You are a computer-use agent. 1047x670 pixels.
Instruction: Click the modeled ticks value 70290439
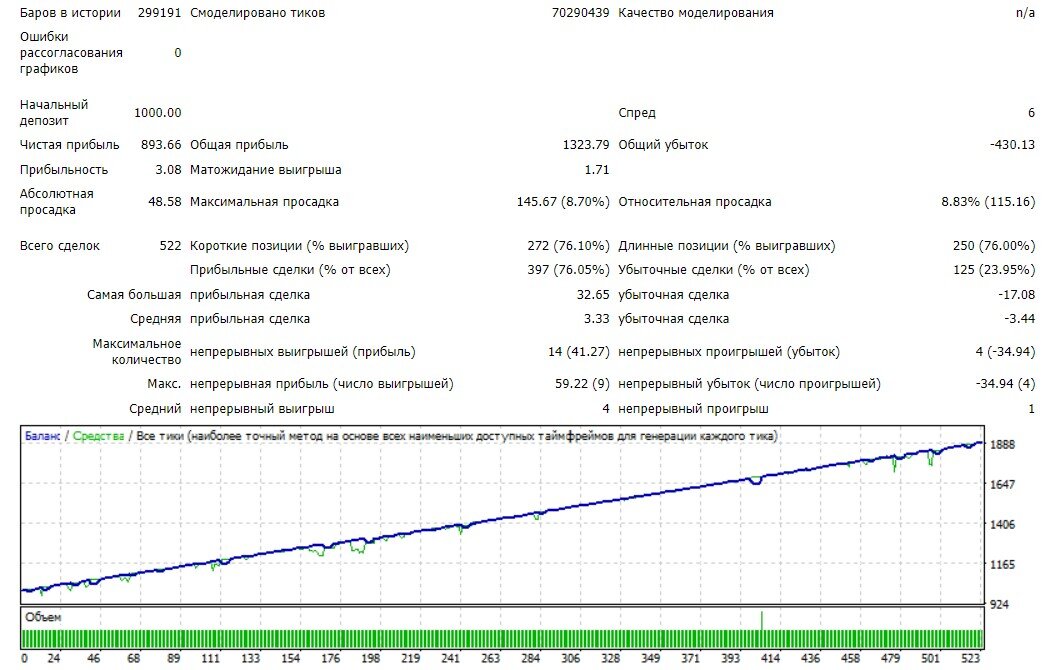580,13
